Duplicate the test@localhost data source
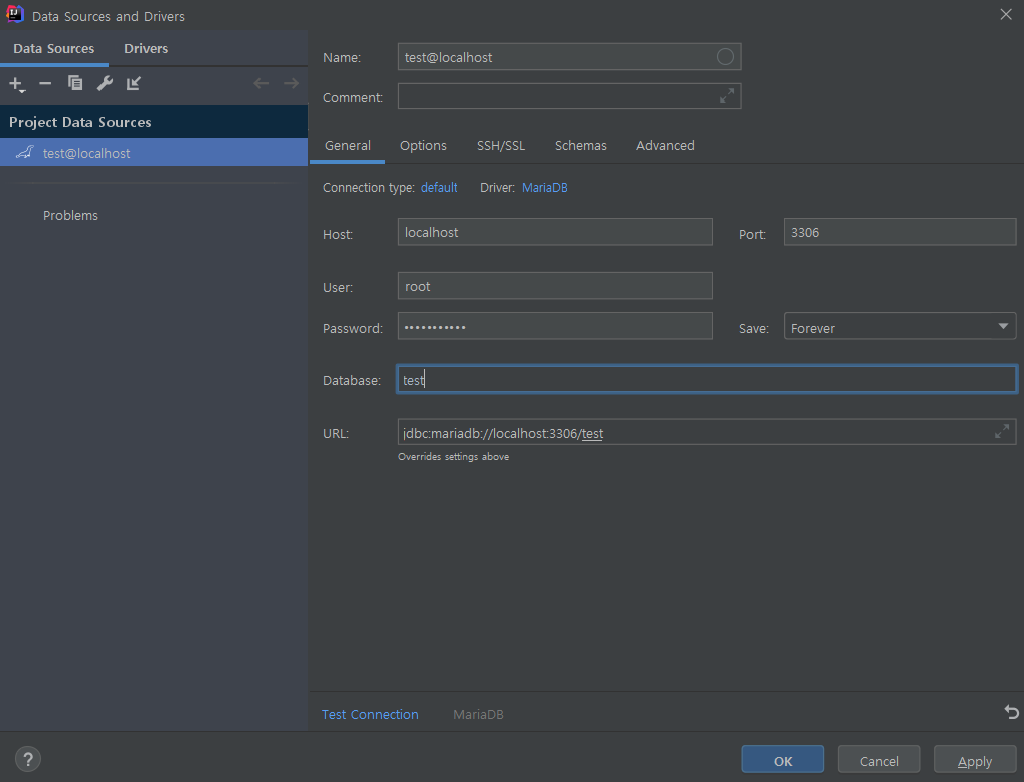The image size is (1024, 782). [x=75, y=84]
